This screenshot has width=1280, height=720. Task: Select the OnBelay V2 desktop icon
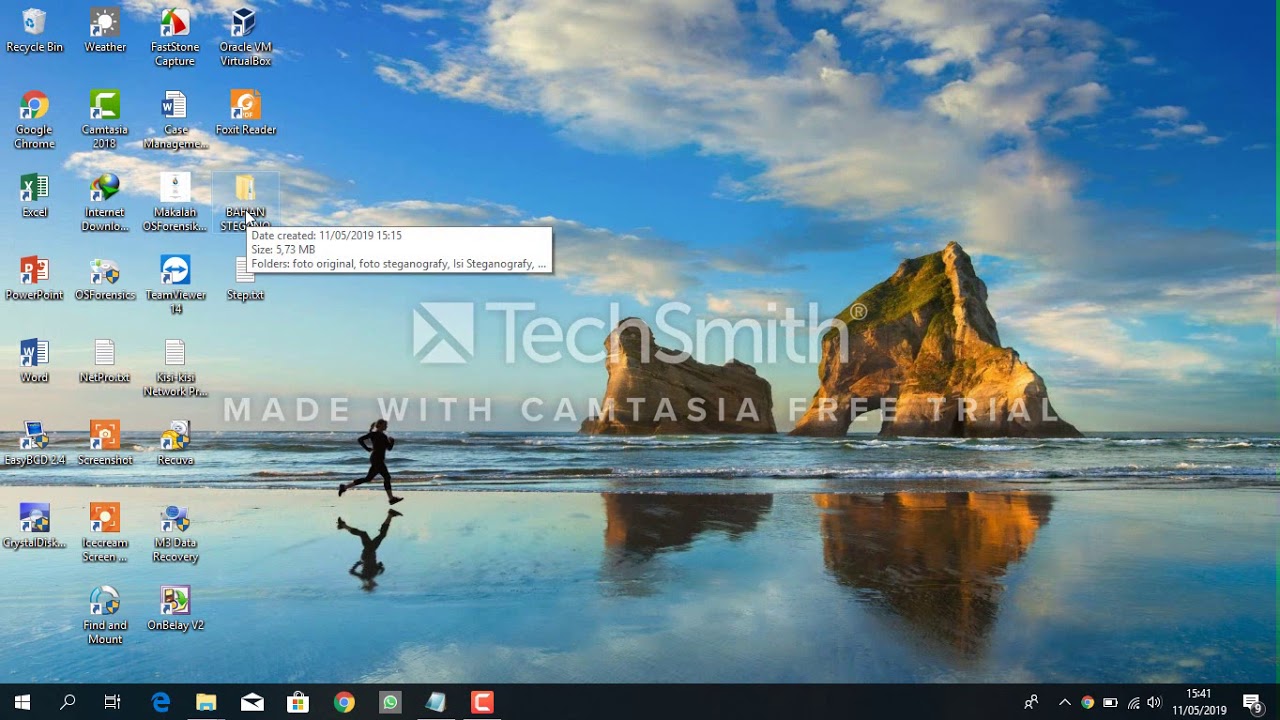tap(175, 610)
